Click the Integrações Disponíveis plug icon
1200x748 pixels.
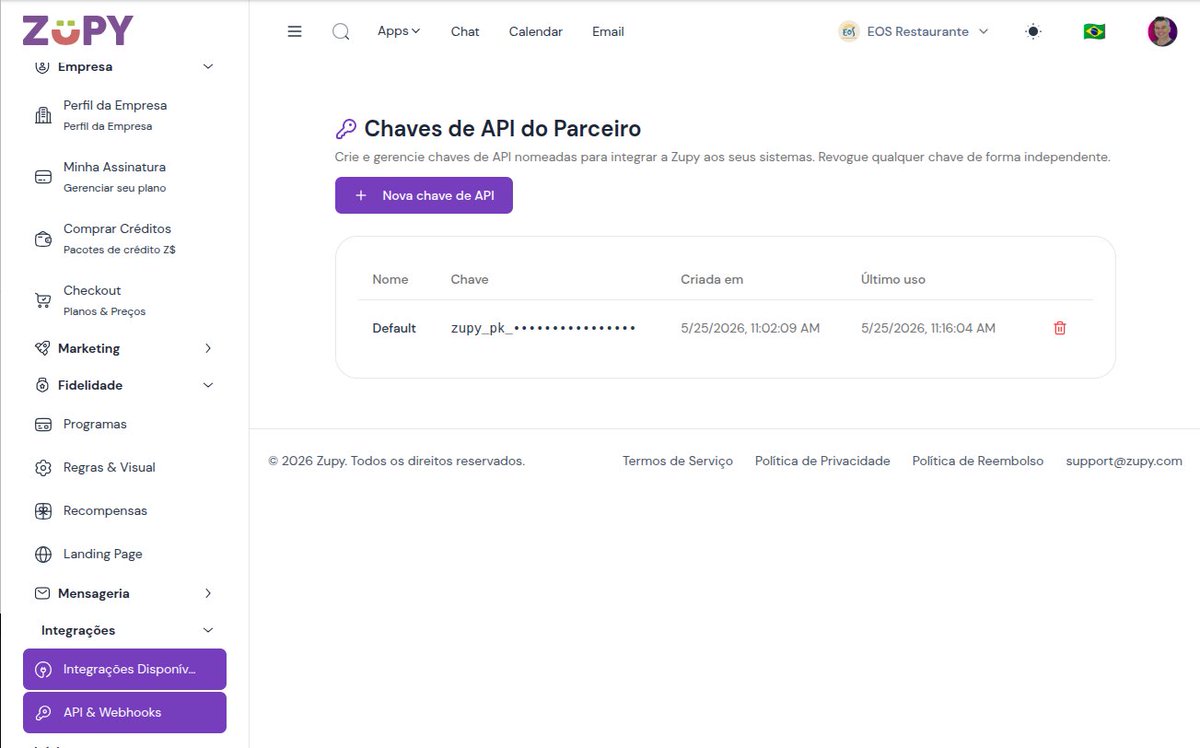[43, 670]
